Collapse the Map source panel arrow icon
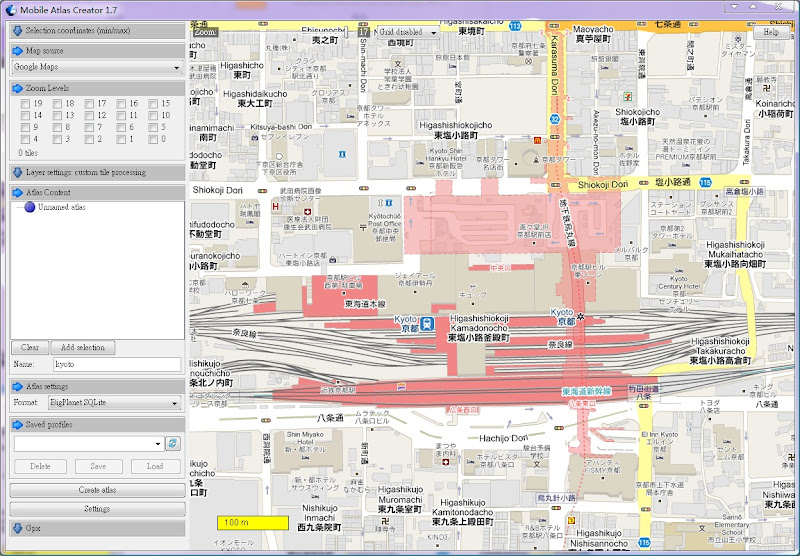The width and height of the screenshot is (800, 556). (x=18, y=51)
